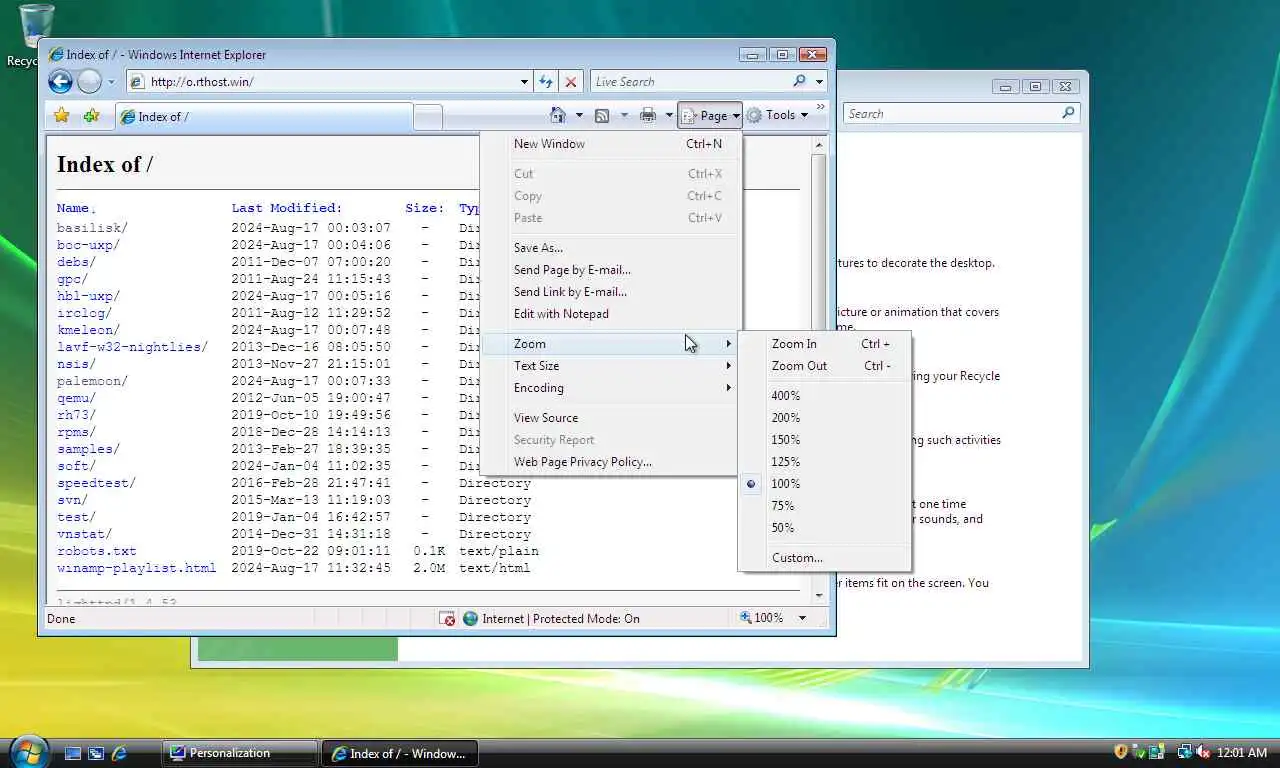Expand the address bar URL history dropdown
Screen dimensions: 1280x768
click(x=524, y=82)
